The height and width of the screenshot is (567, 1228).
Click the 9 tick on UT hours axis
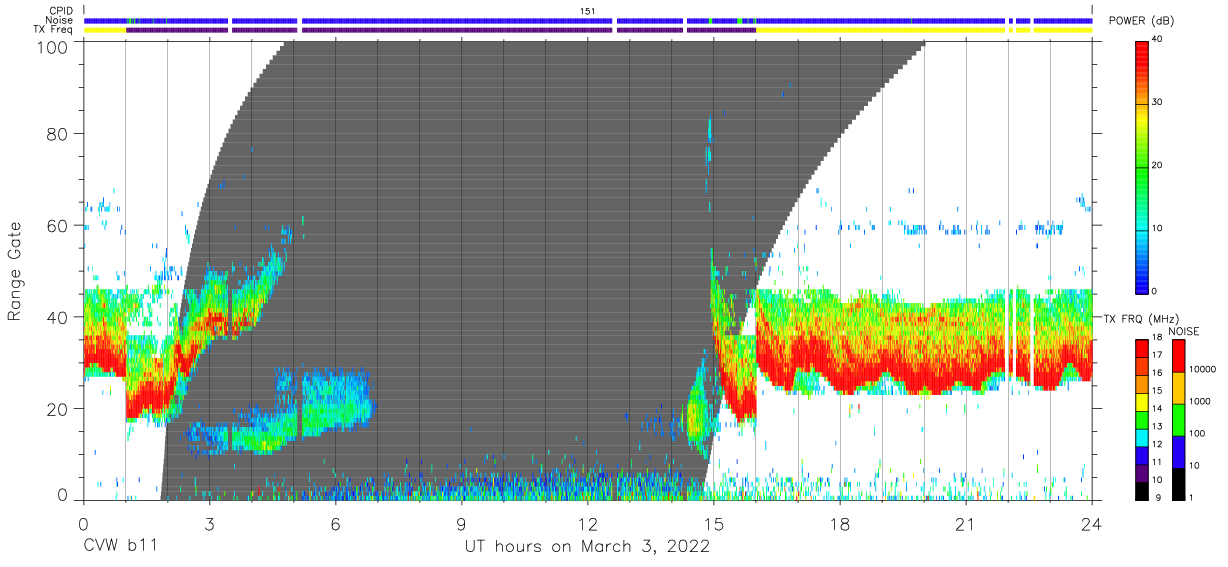coord(462,522)
